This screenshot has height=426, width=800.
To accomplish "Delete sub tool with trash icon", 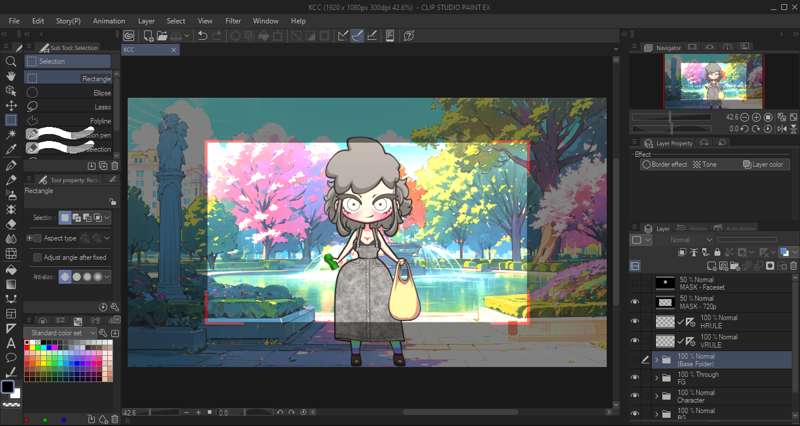I will point(115,166).
